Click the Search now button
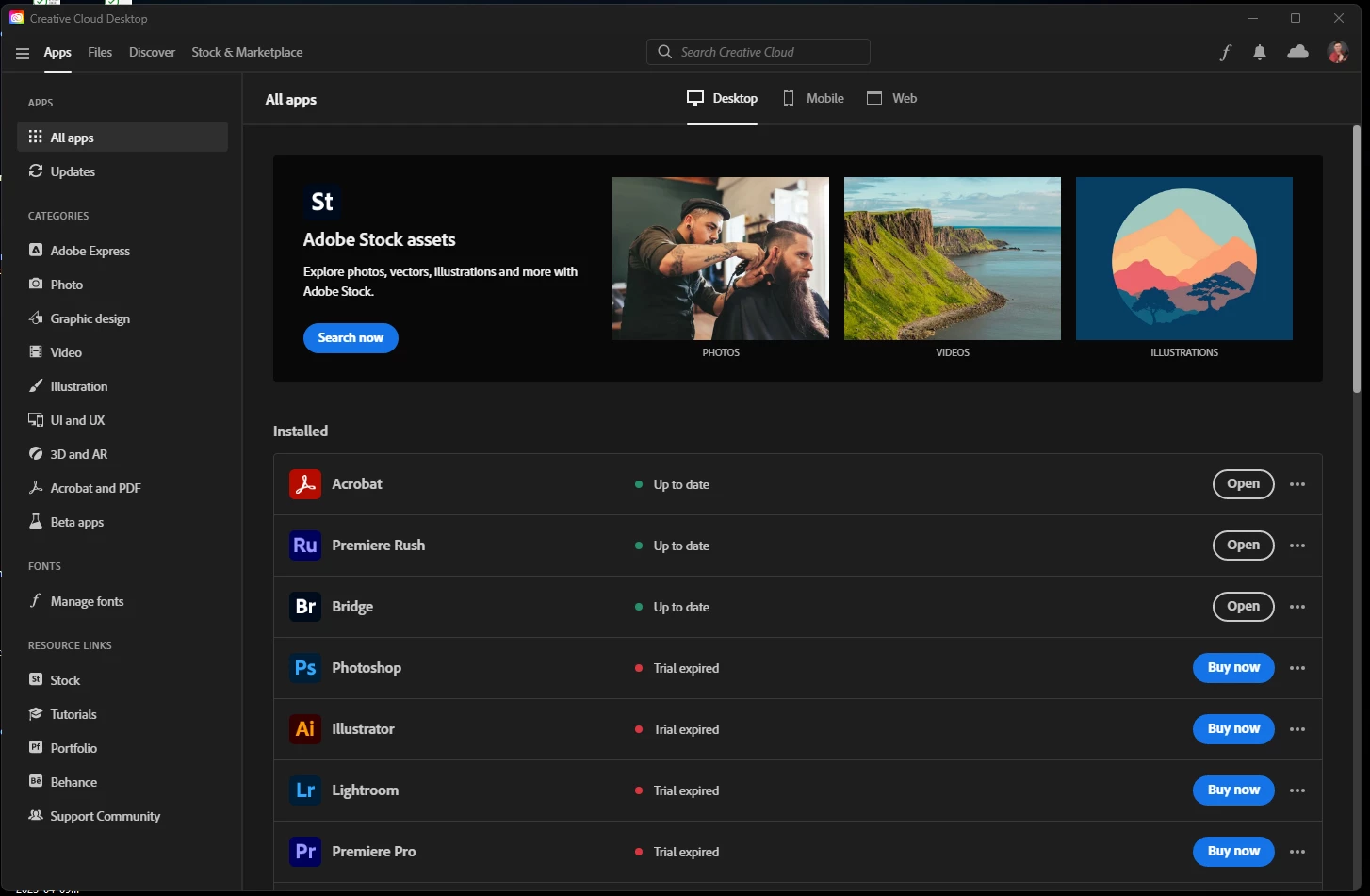The height and width of the screenshot is (896, 1370). pyautogui.click(x=351, y=338)
